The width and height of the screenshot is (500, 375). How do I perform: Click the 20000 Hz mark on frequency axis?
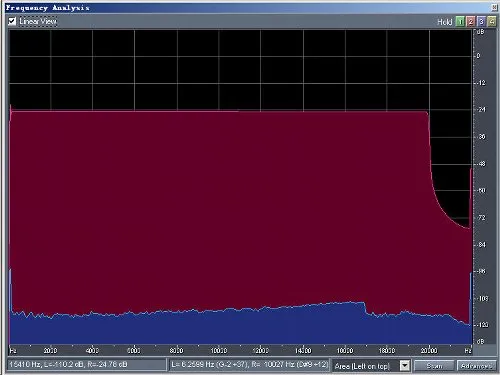click(x=429, y=350)
